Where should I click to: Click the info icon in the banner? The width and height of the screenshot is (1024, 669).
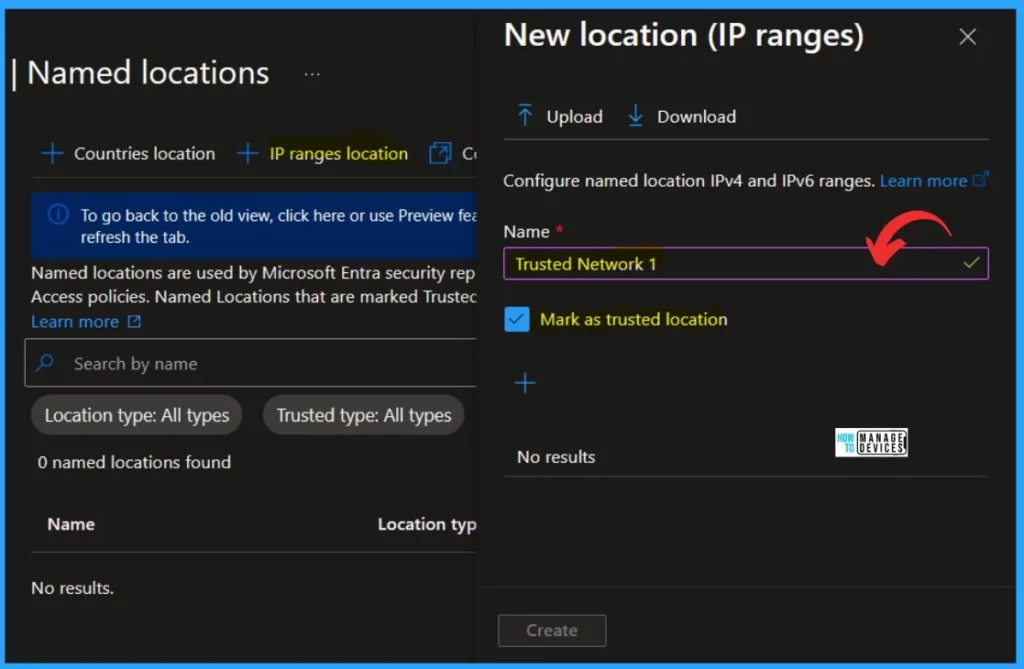[x=58, y=214]
